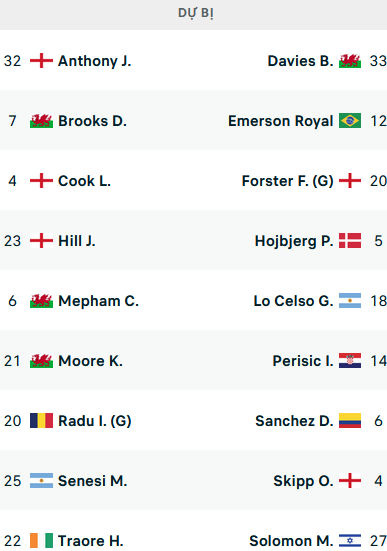Image resolution: width=387 pixels, height=551 pixels.
Task: Open player Brooks D. profile
Action: pyautogui.click(x=92, y=121)
